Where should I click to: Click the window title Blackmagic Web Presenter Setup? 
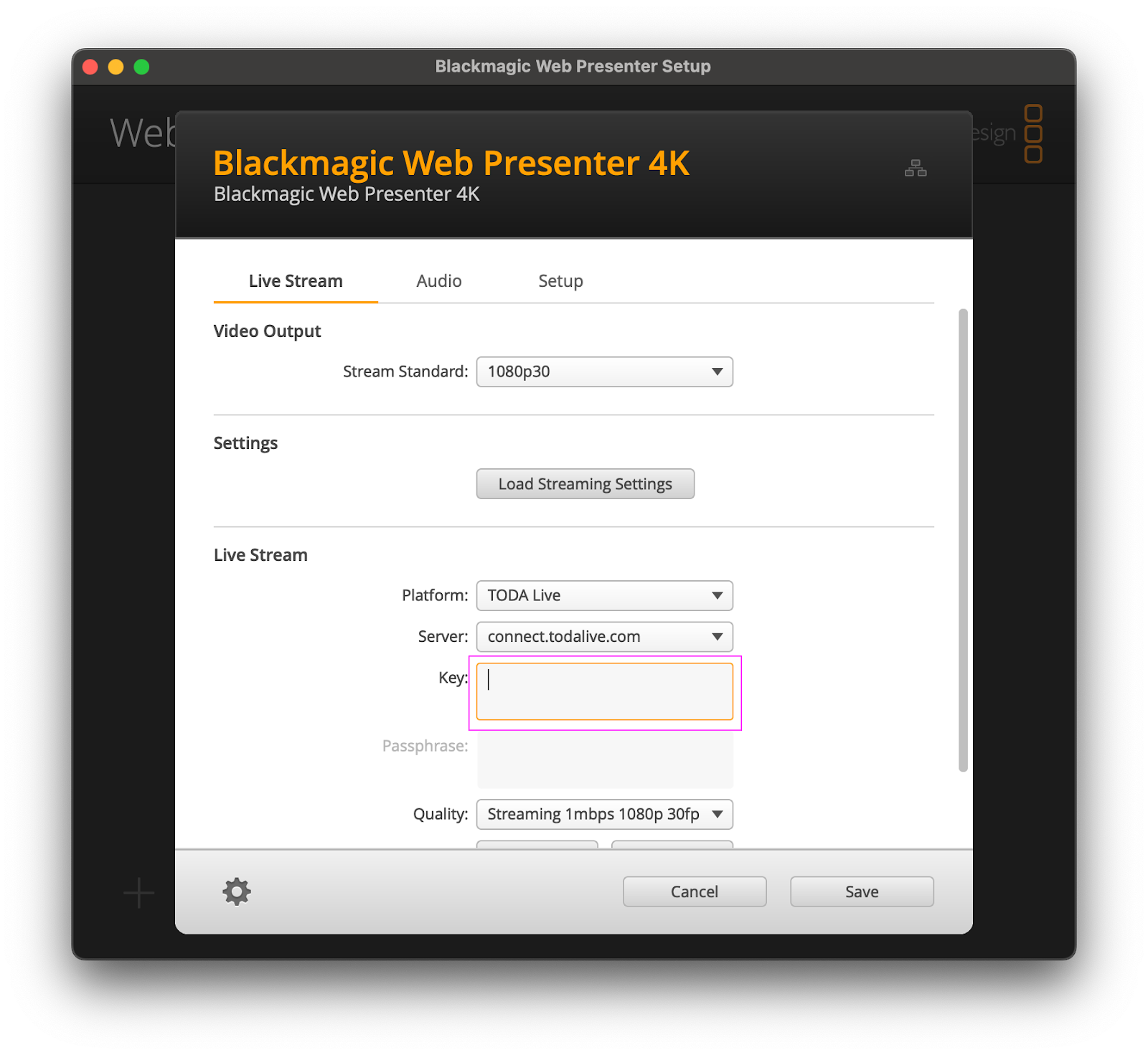pyautogui.click(x=573, y=66)
